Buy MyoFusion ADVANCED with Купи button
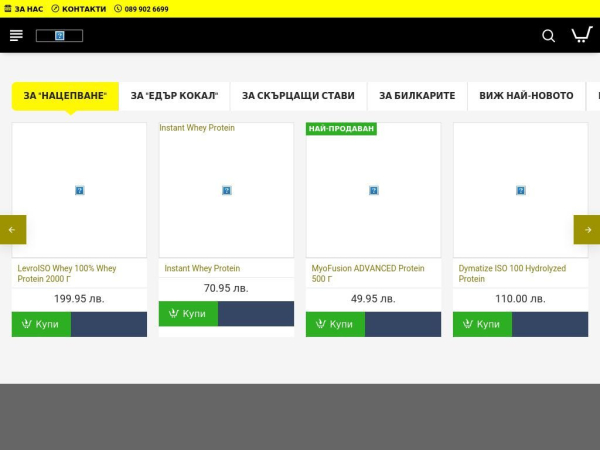Viewport: 600px width, 450px height. tap(335, 324)
